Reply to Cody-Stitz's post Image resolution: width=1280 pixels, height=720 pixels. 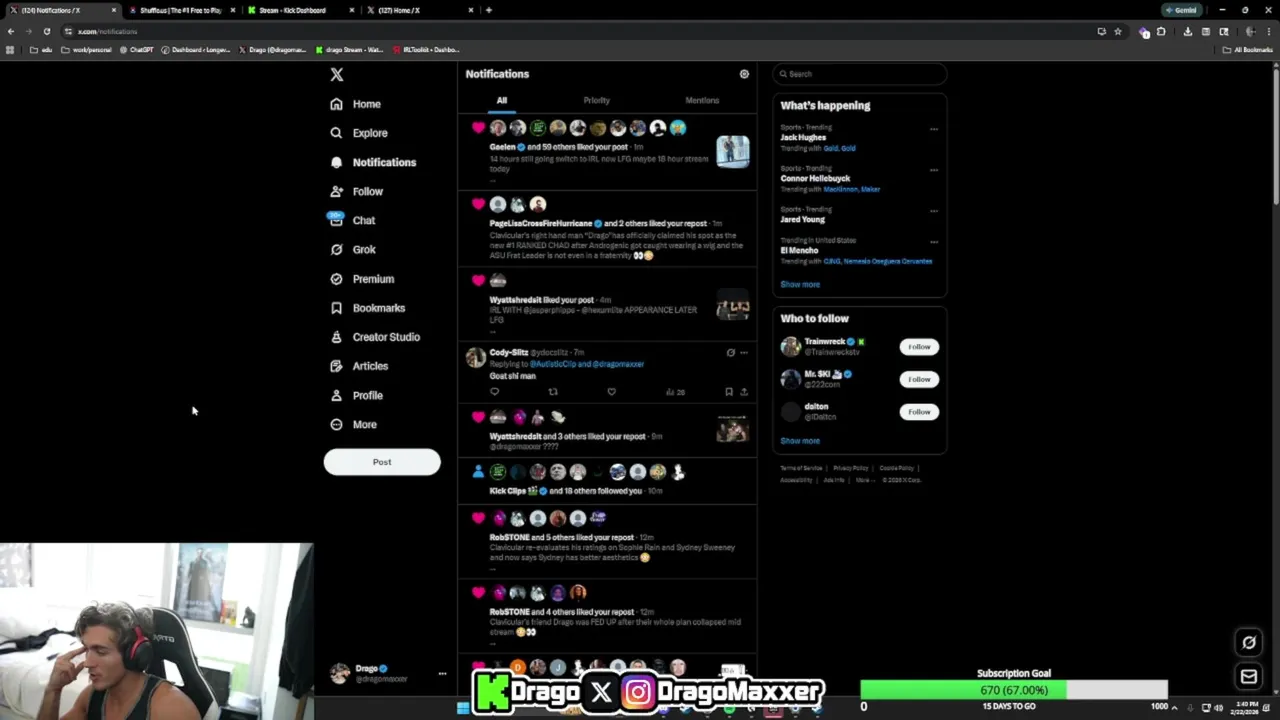(494, 392)
